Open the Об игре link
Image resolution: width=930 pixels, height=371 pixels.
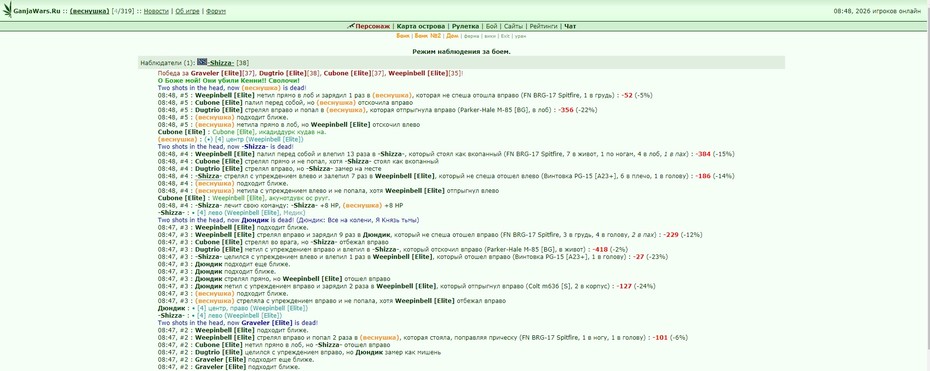click(x=187, y=11)
